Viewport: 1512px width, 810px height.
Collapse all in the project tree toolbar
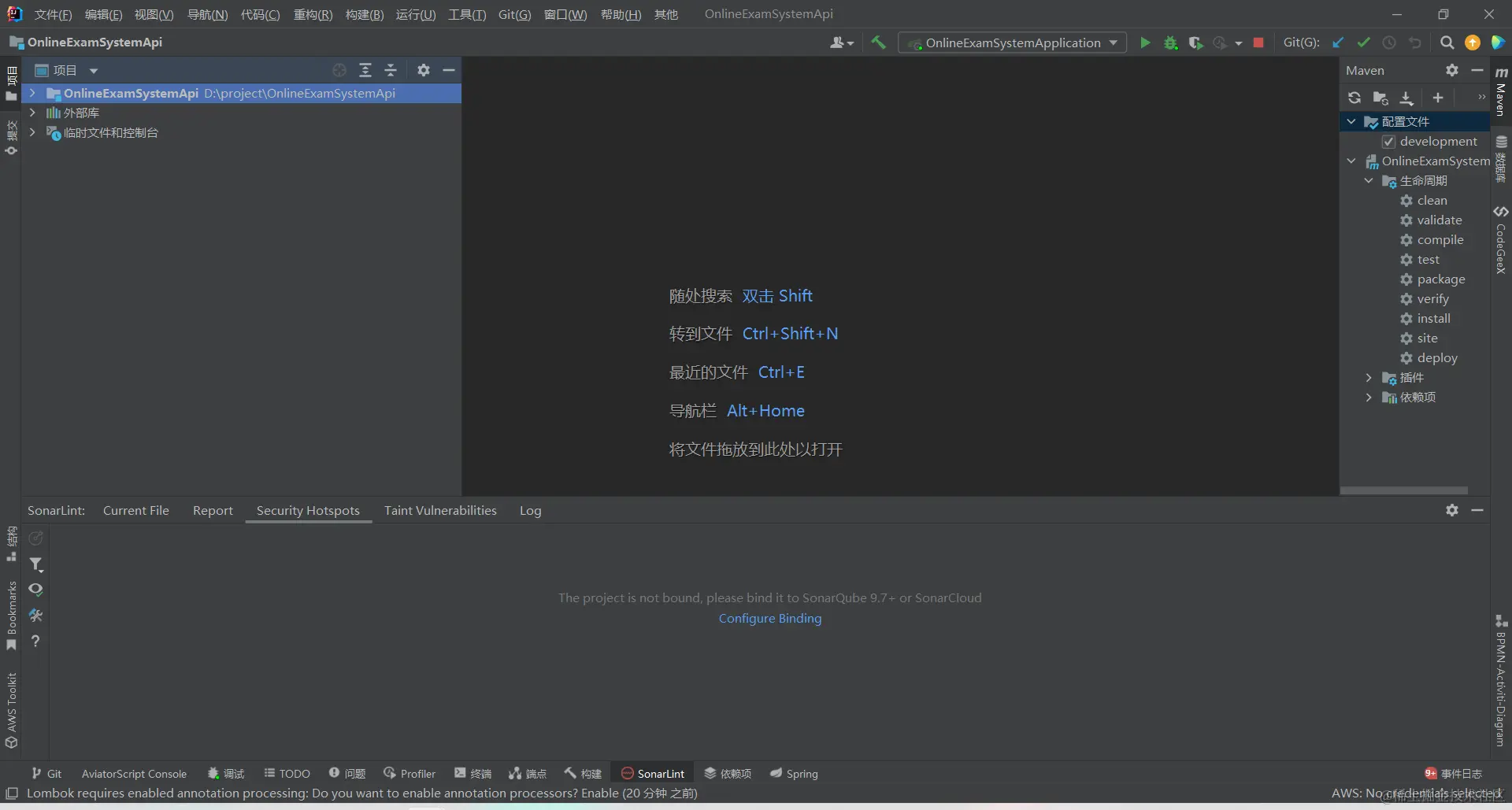[391, 70]
